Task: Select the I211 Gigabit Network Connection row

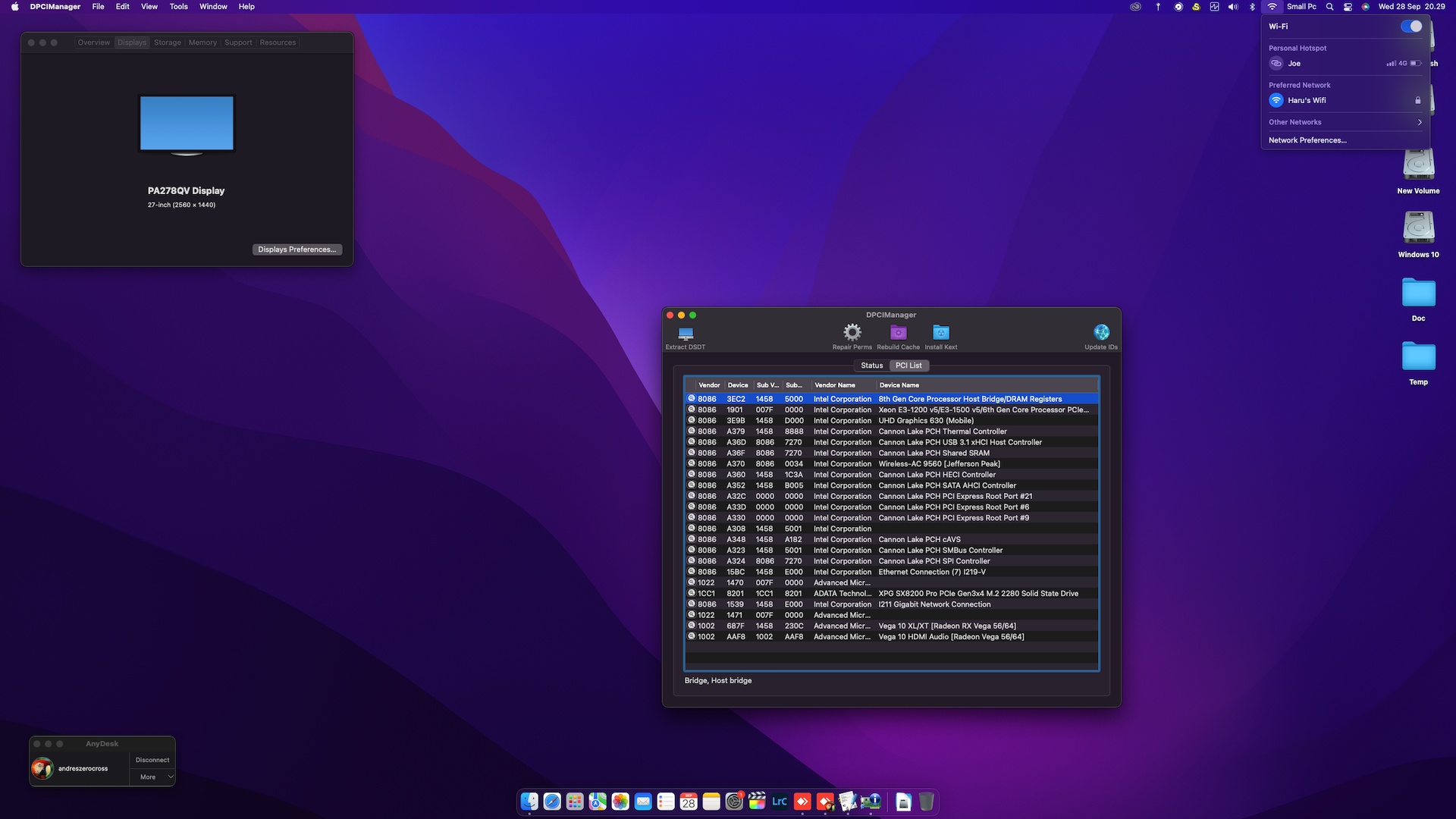Action: 891,604
